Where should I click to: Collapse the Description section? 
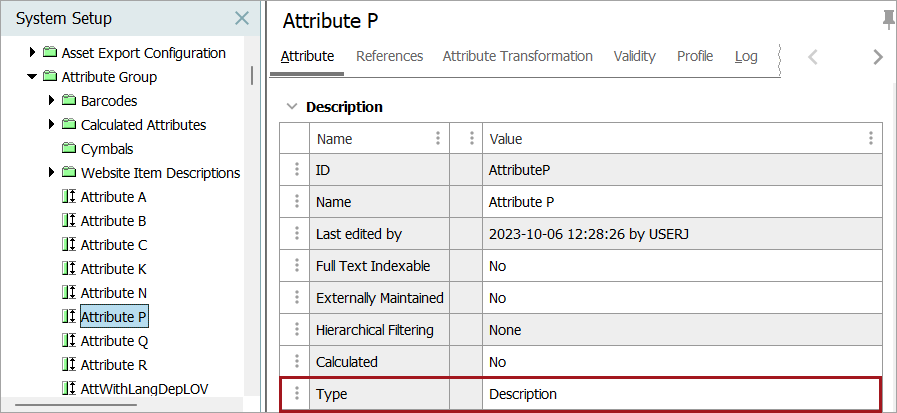[291, 107]
